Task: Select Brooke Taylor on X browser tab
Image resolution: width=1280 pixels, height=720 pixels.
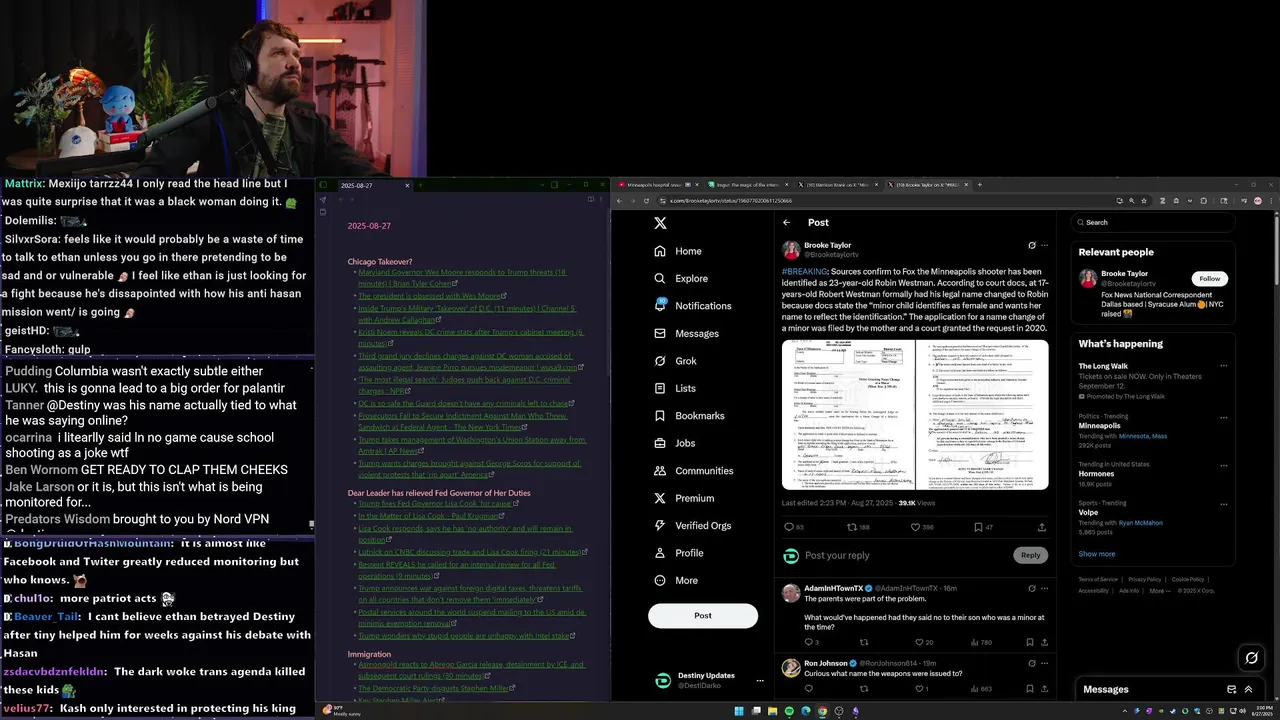Action: pos(928,185)
